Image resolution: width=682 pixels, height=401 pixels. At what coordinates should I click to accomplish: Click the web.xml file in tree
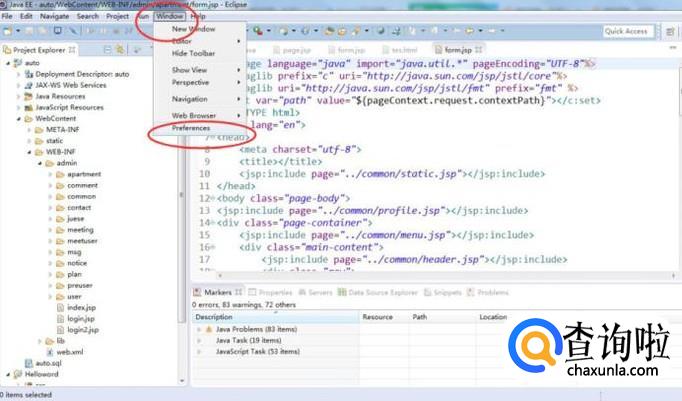(69, 352)
